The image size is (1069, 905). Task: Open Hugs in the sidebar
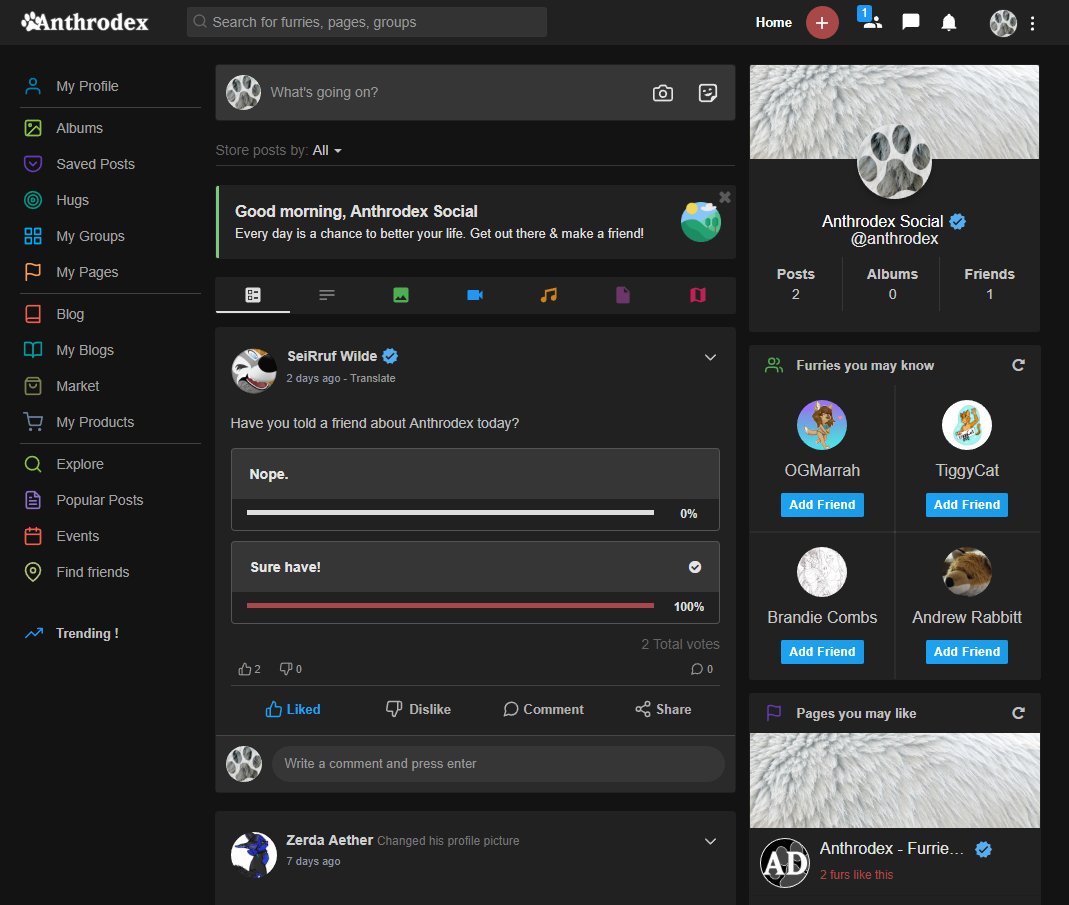click(72, 200)
